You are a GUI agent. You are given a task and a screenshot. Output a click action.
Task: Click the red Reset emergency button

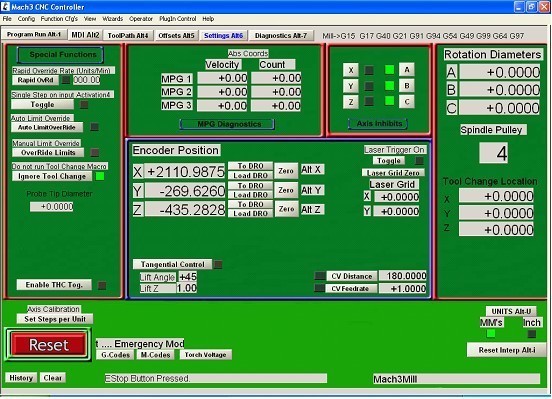[49, 344]
